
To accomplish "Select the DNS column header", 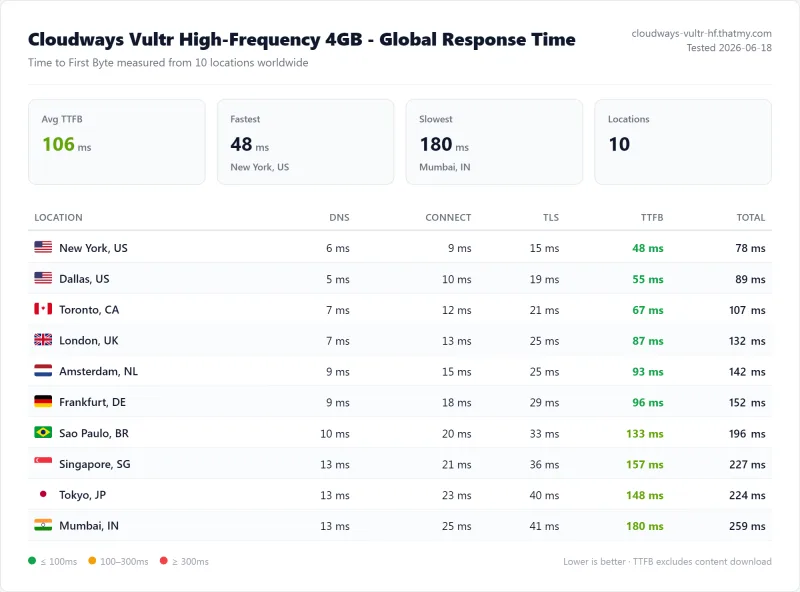I will 339,217.
